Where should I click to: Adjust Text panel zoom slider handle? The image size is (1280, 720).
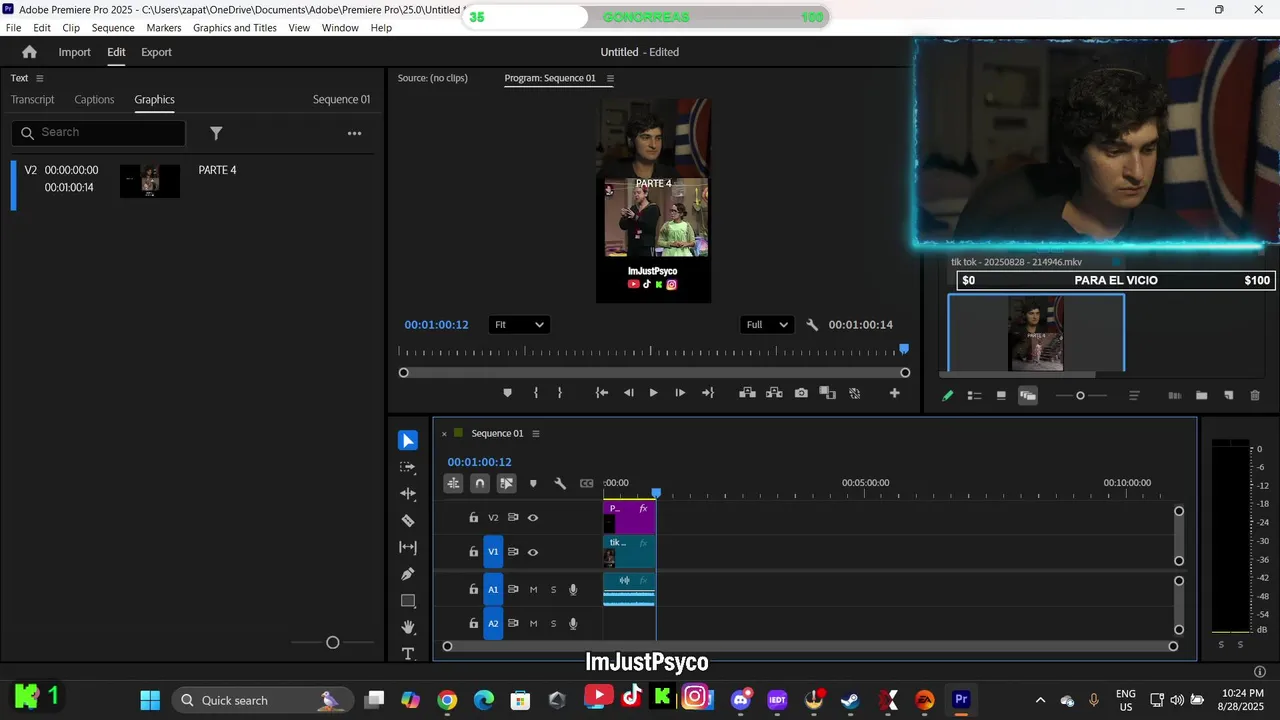(333, 643)
